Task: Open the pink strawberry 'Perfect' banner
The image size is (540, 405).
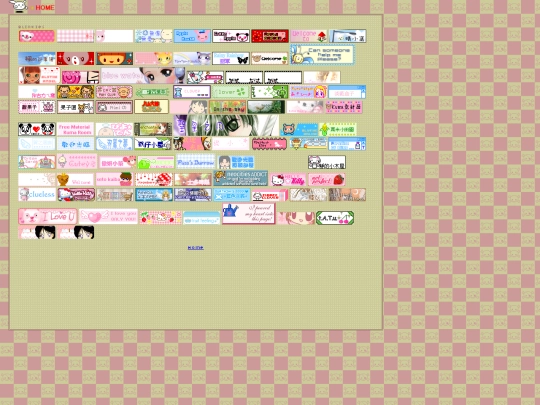Action: (326, 180)
